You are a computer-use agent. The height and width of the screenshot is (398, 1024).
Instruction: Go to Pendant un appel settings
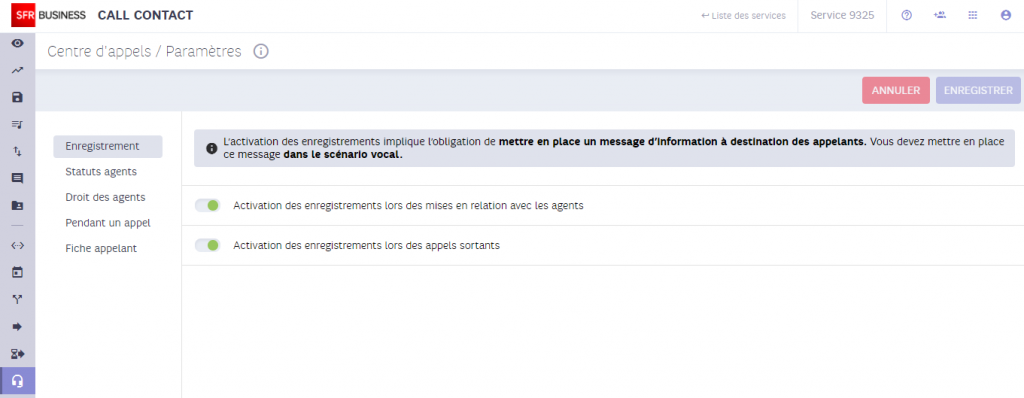[x=108, y=223]
